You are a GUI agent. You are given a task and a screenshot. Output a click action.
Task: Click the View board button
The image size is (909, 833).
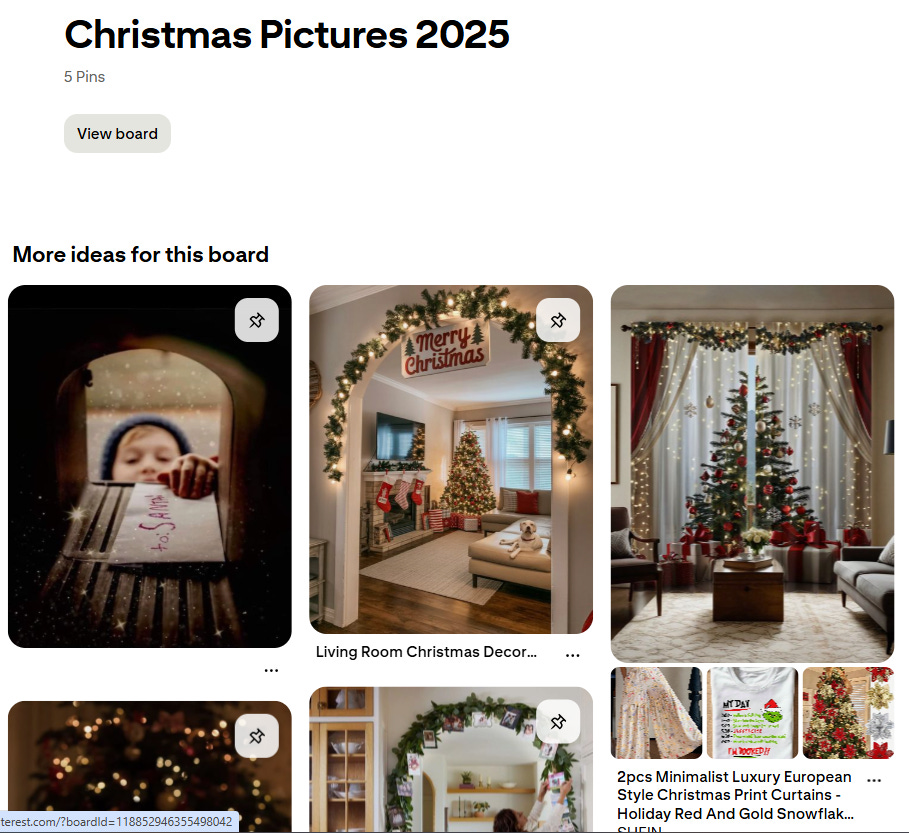117,134
